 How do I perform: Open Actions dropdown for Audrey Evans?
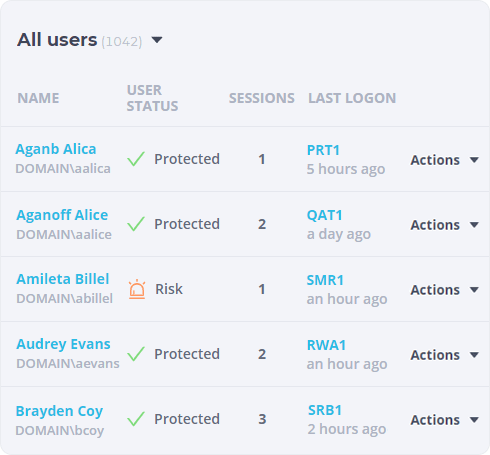coord(445,355)
